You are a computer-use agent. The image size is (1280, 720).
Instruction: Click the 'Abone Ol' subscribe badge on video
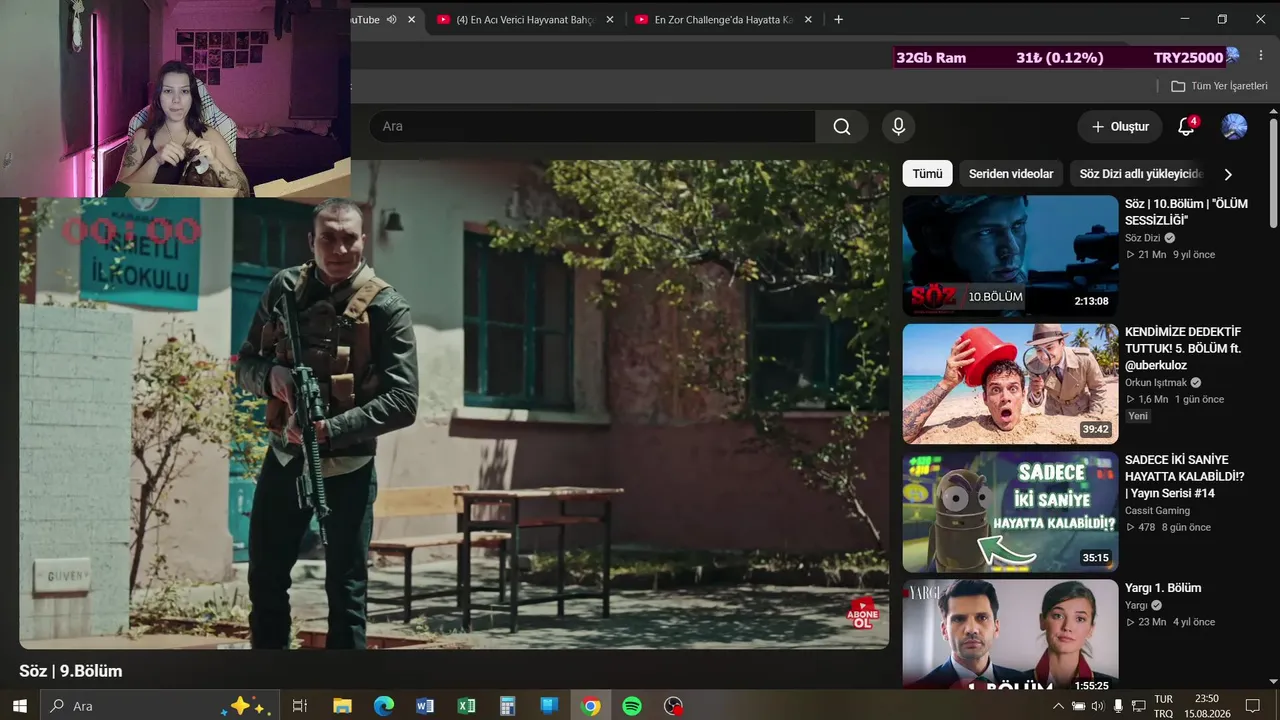coord(863,614)
